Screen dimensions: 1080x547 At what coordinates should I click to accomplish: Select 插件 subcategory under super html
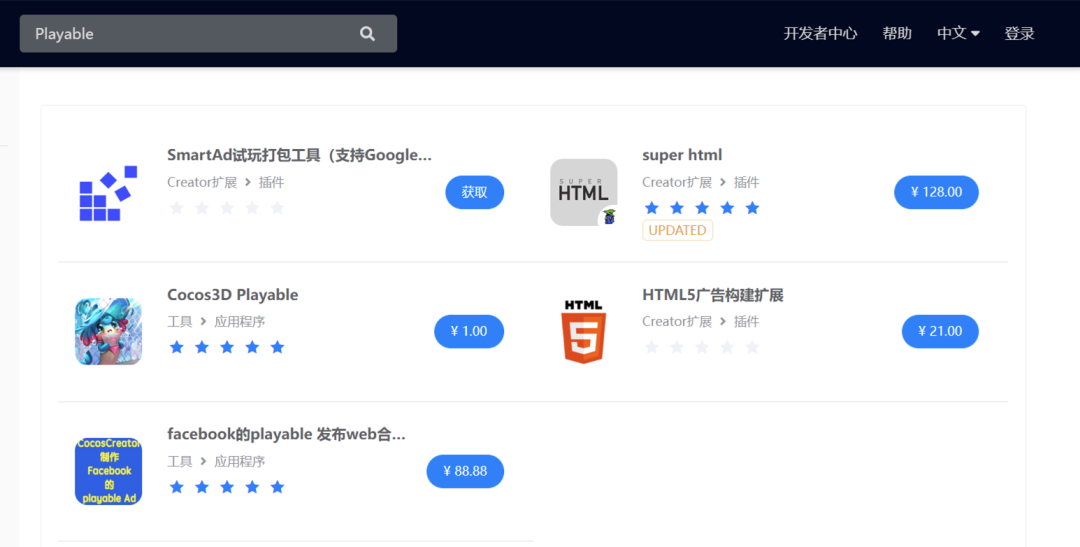(747, 183)
